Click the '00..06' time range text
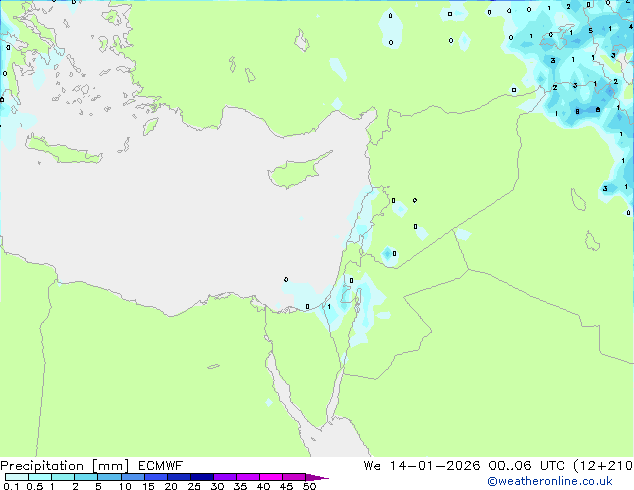Viewport: 634px width, 490px height. [510, 466]
